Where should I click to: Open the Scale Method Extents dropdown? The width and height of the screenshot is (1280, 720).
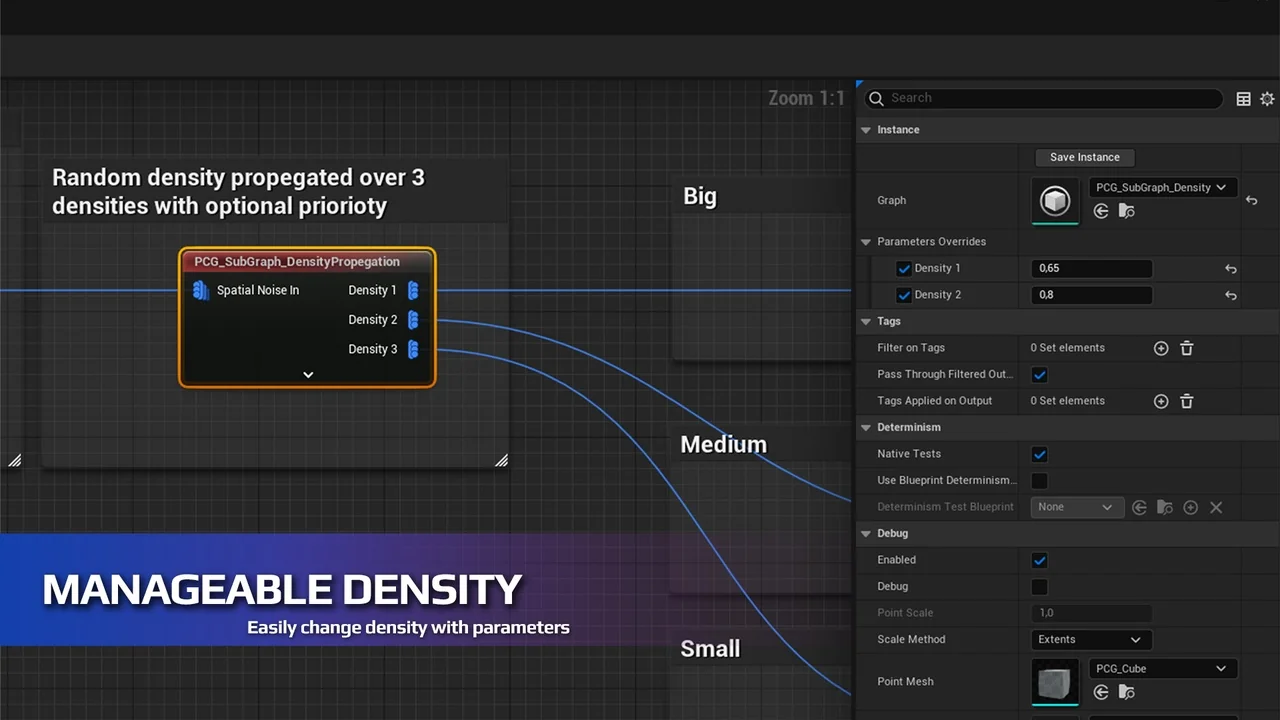tap(1091, 640)
